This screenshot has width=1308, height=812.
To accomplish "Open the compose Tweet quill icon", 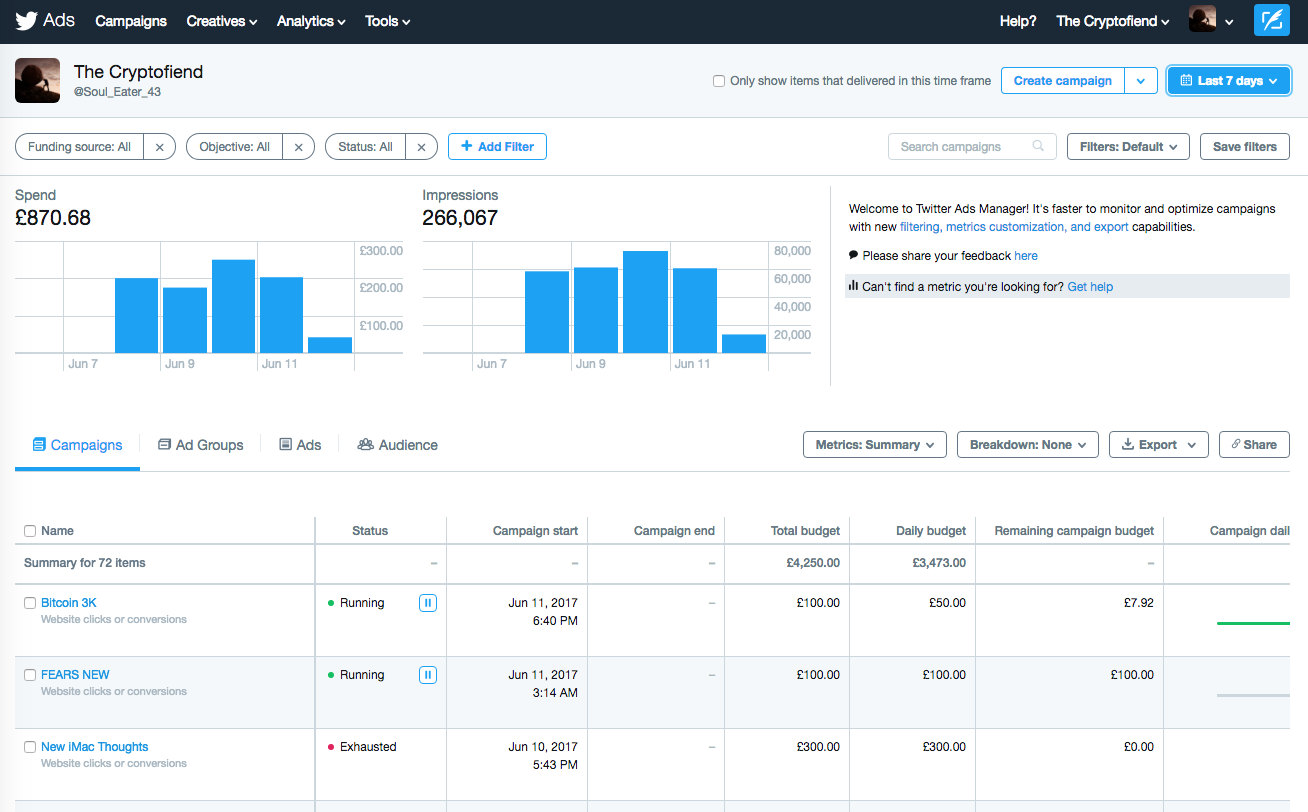I will tap(1272, 21).
